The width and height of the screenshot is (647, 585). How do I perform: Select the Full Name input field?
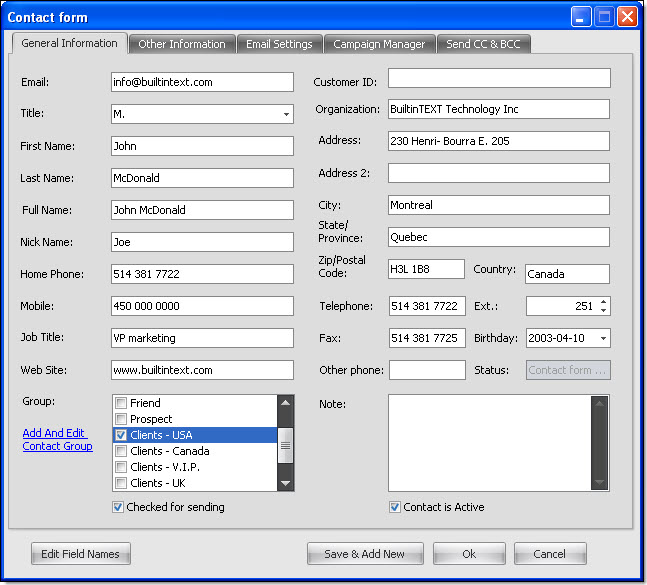[202, 210]
